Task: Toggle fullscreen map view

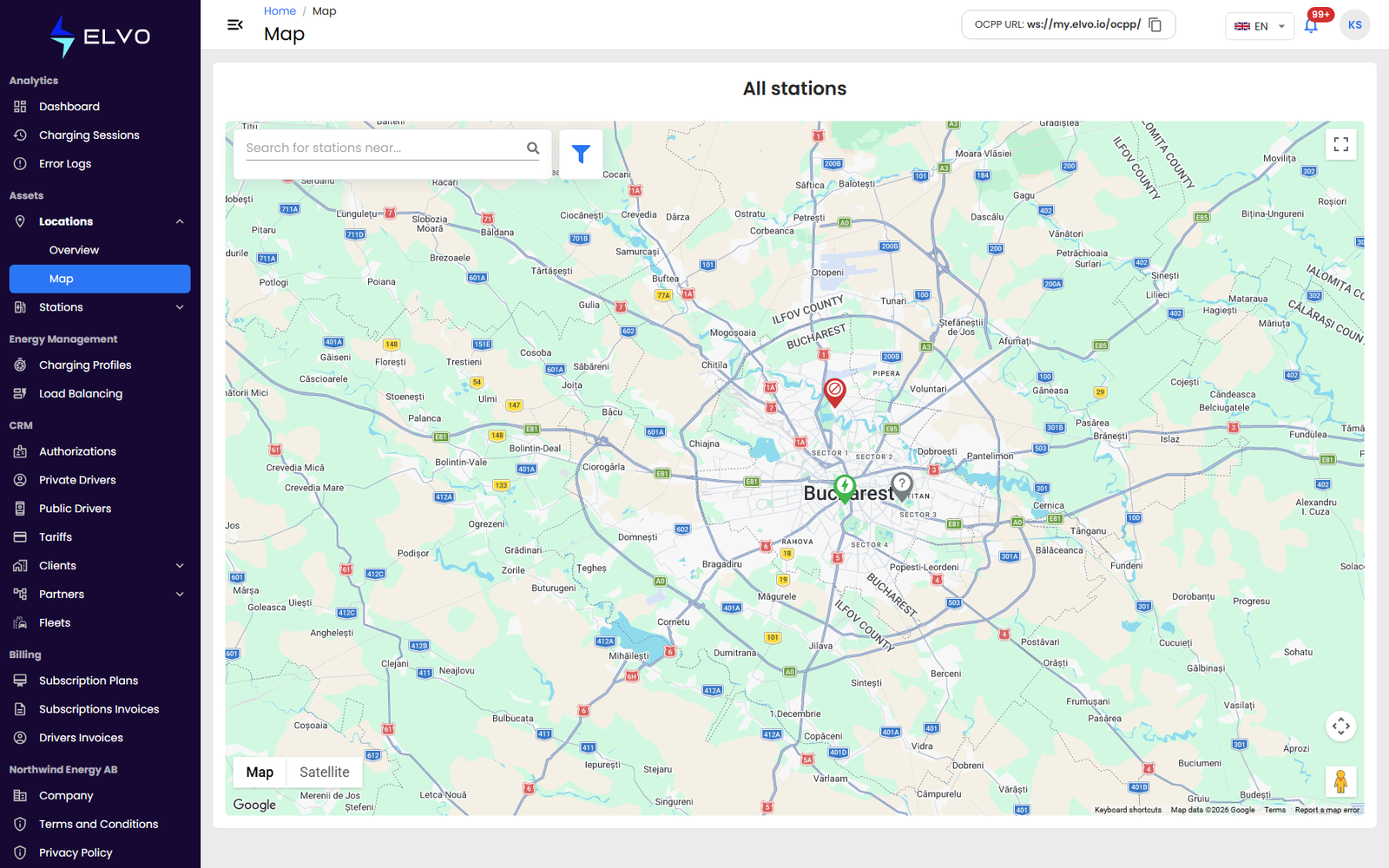Action: [1341, 144]
